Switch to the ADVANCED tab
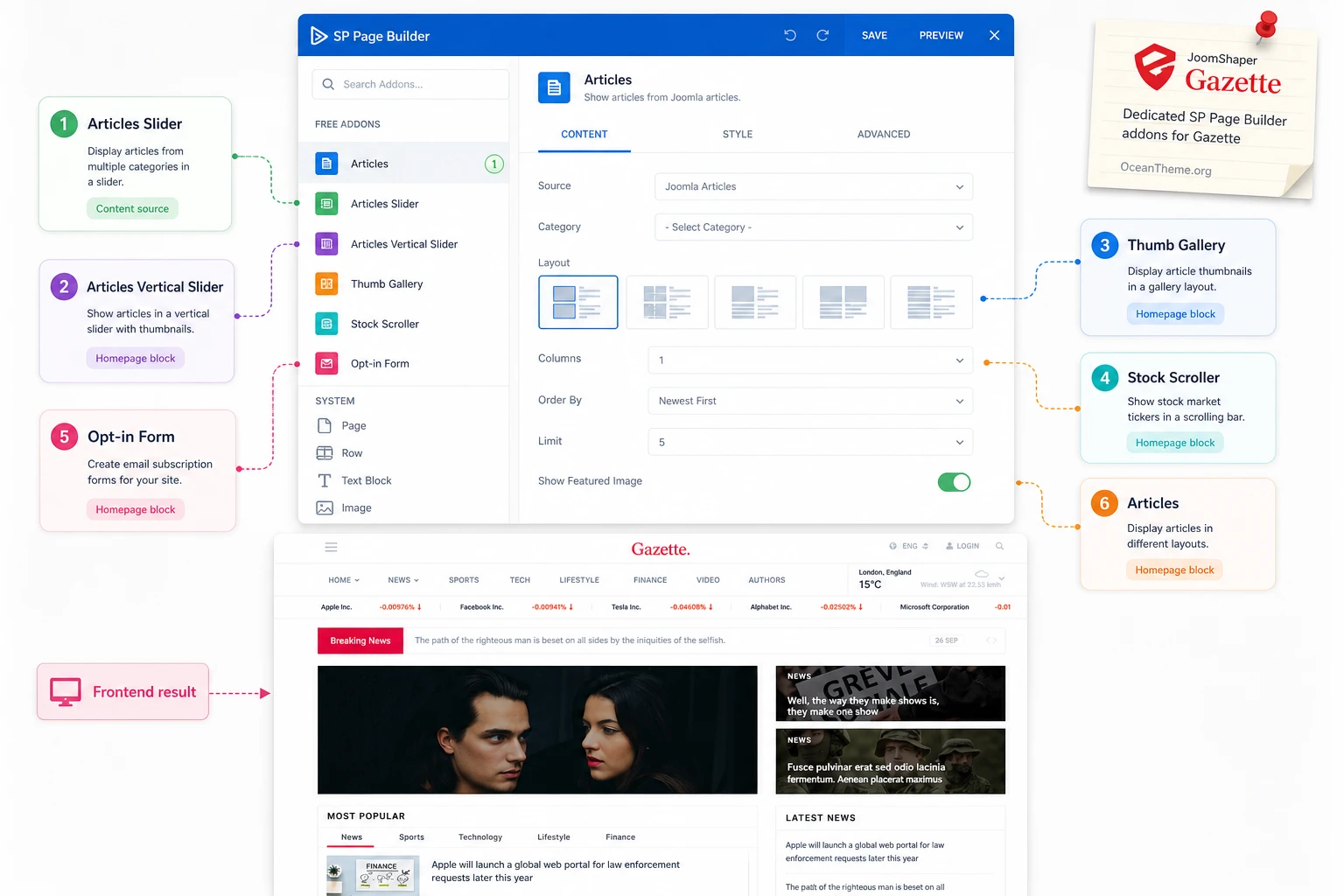The image size is (1344, 896). point(884,134)
